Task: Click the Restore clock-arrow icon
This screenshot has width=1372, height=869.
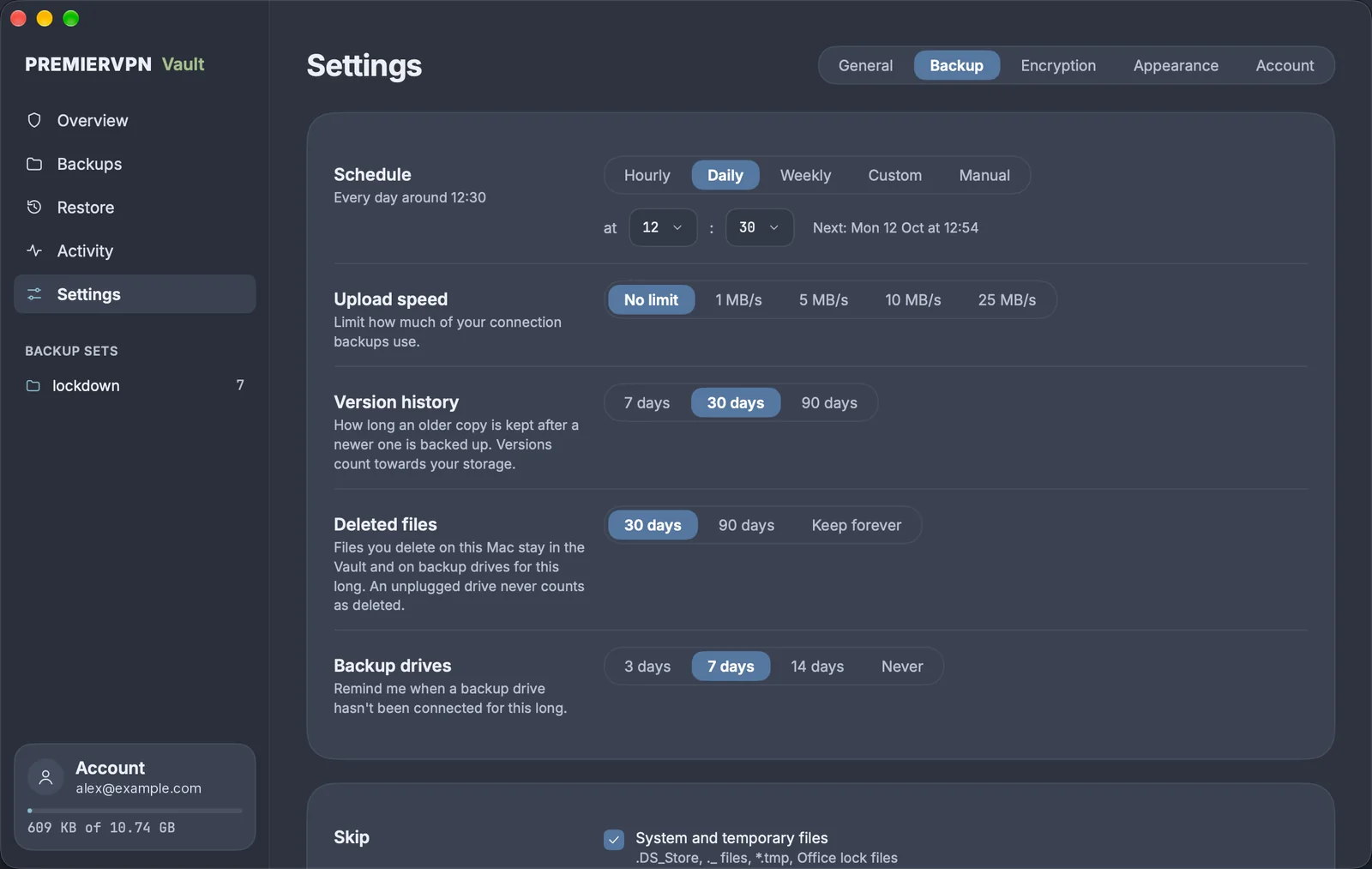Action: pos(34,207)
